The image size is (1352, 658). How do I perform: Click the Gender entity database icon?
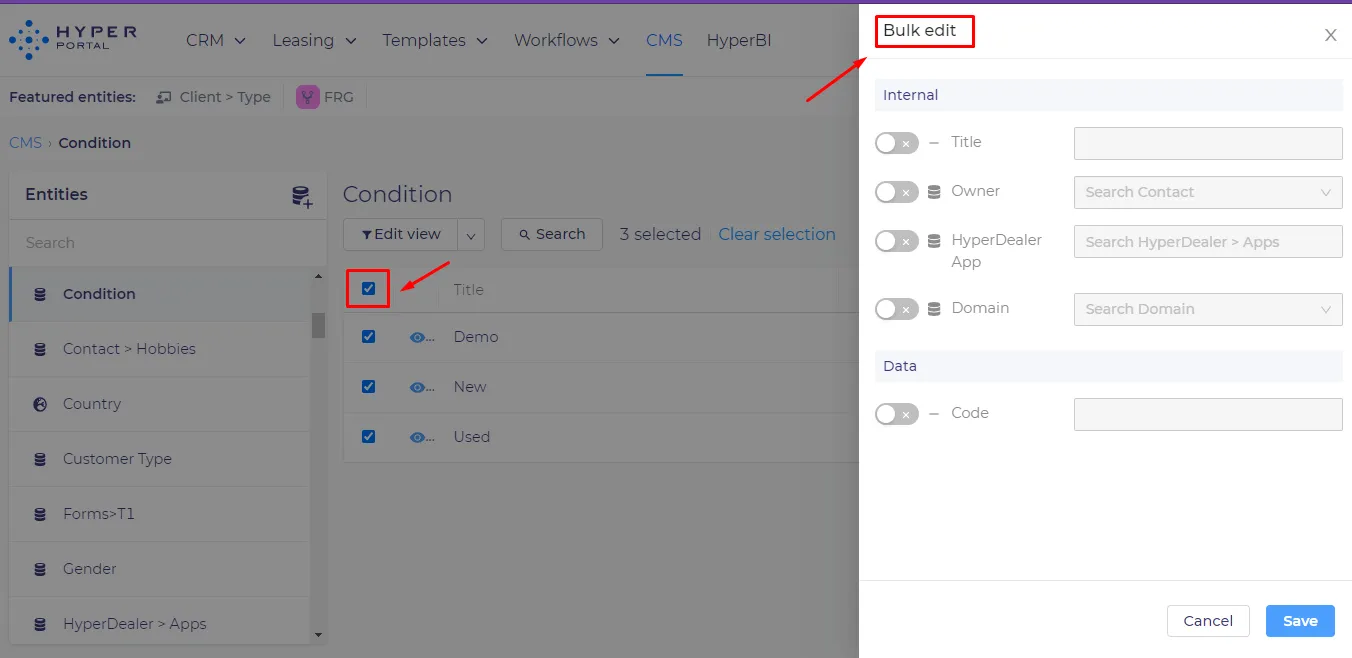click(x=40, y=569)
